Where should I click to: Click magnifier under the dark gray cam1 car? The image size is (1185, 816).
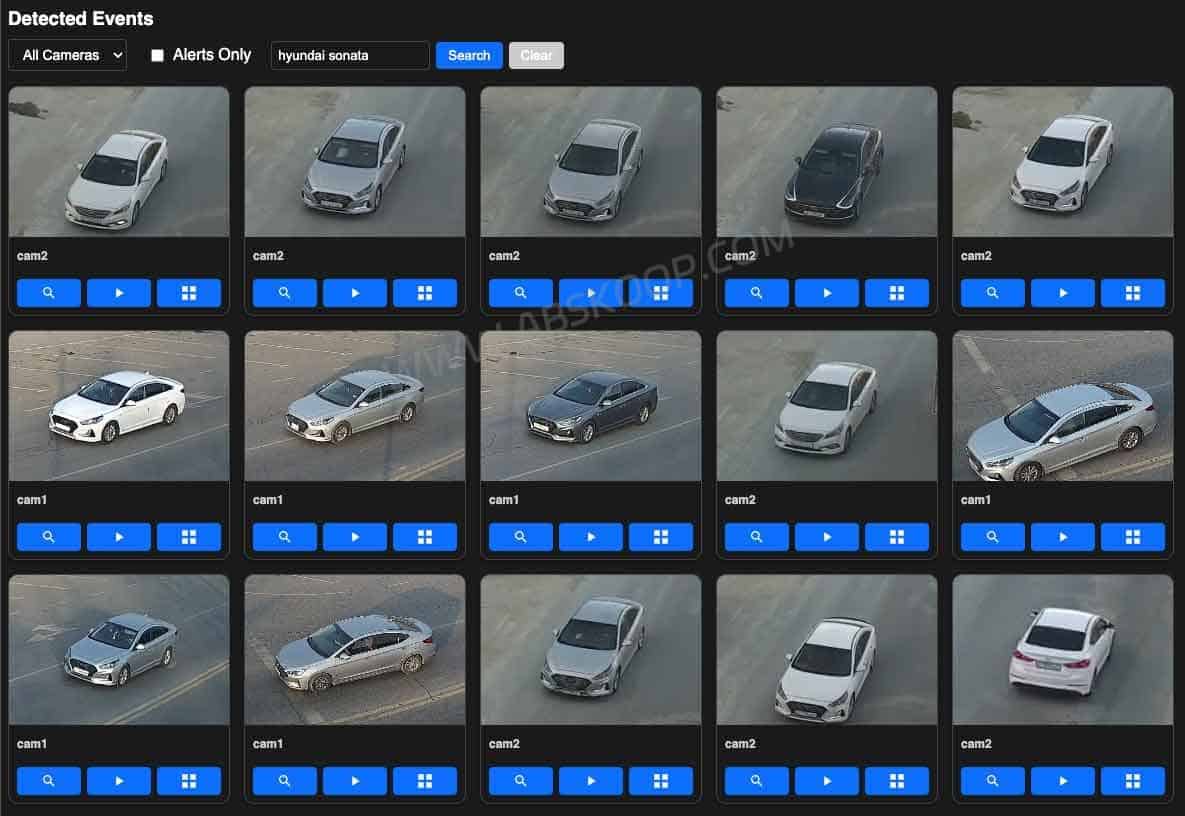coord(521,536)
